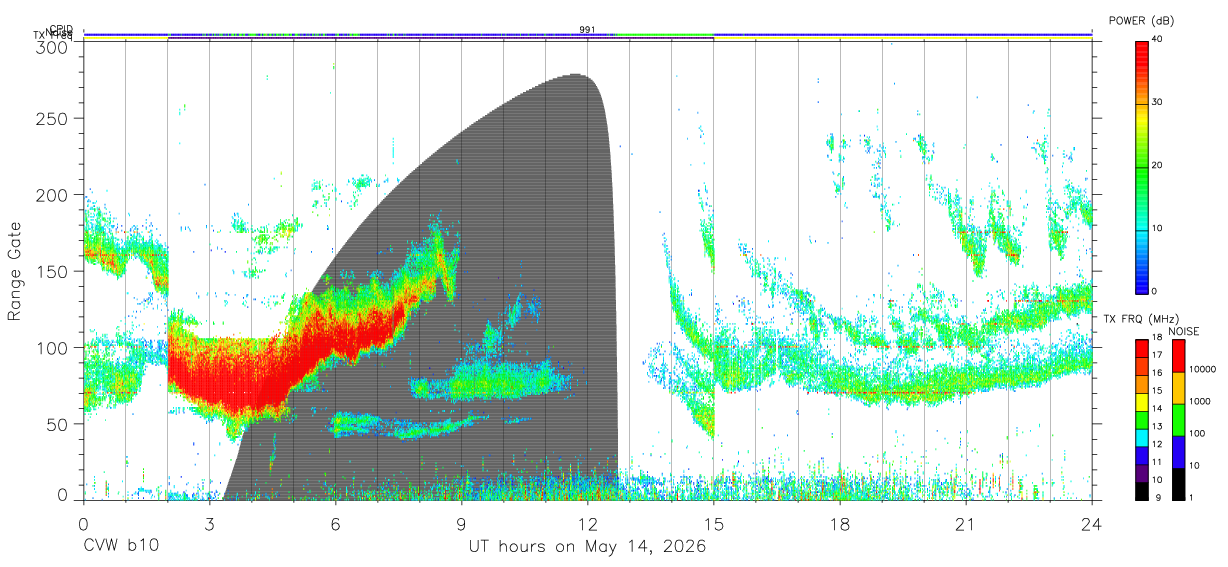Click the 991 CPID value at top

[587, 29]
